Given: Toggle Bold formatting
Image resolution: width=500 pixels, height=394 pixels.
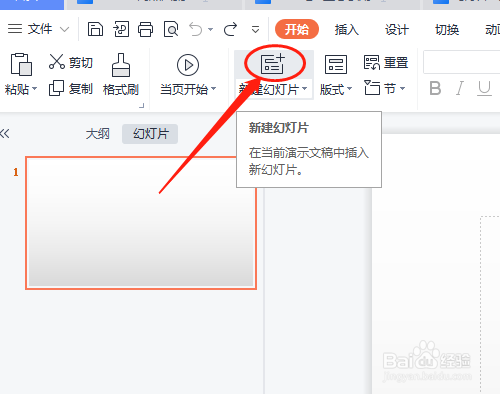Looking at the screenshot, I should coord(435,88).
